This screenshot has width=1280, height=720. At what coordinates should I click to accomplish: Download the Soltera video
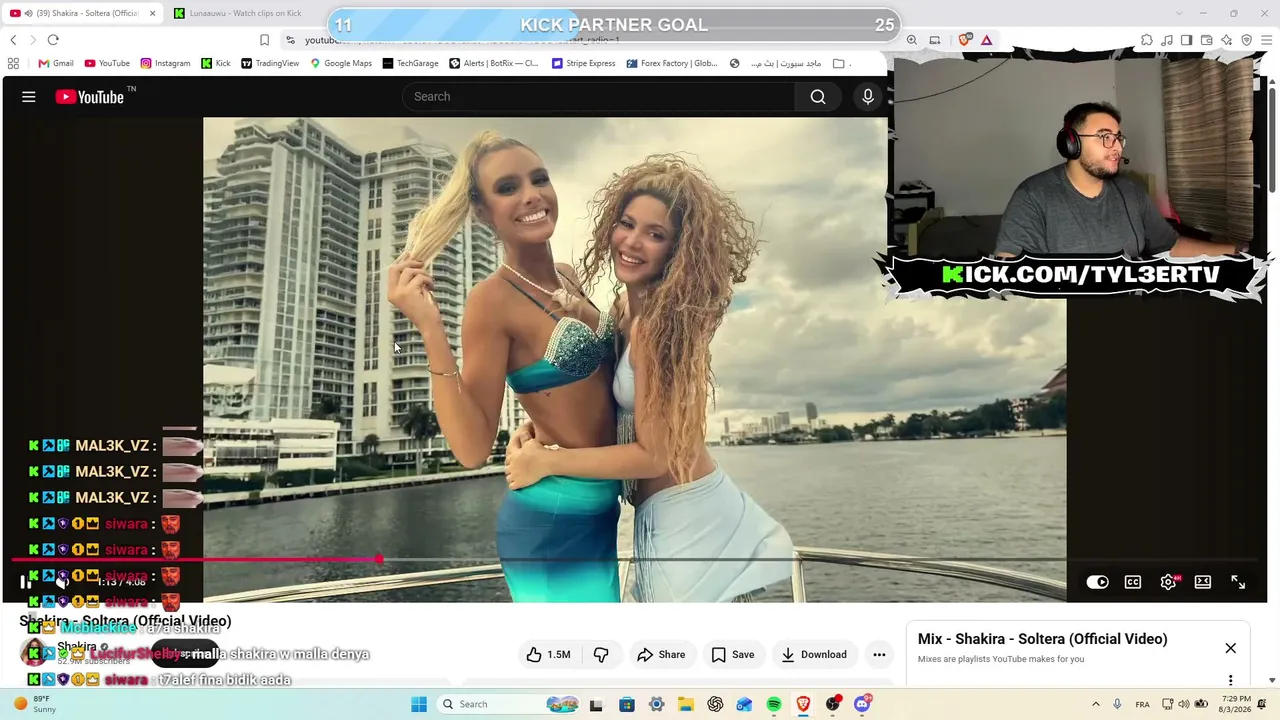pyautogui.click(x=814, y=655)
